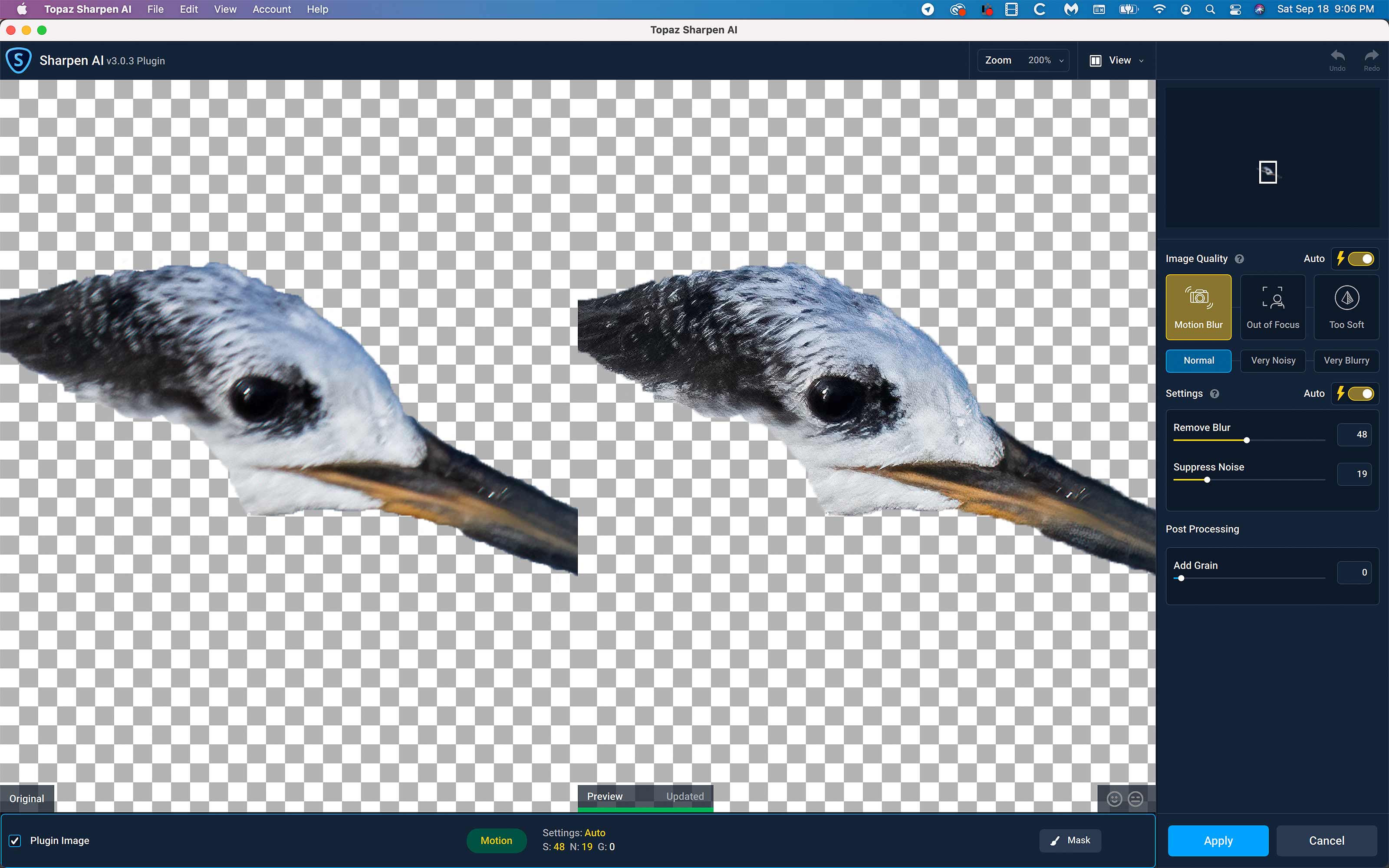This screenshot has height=868, width=1389.
Task: Open the Zoom 200% dropdown
Action: (x=1024, y=60)
